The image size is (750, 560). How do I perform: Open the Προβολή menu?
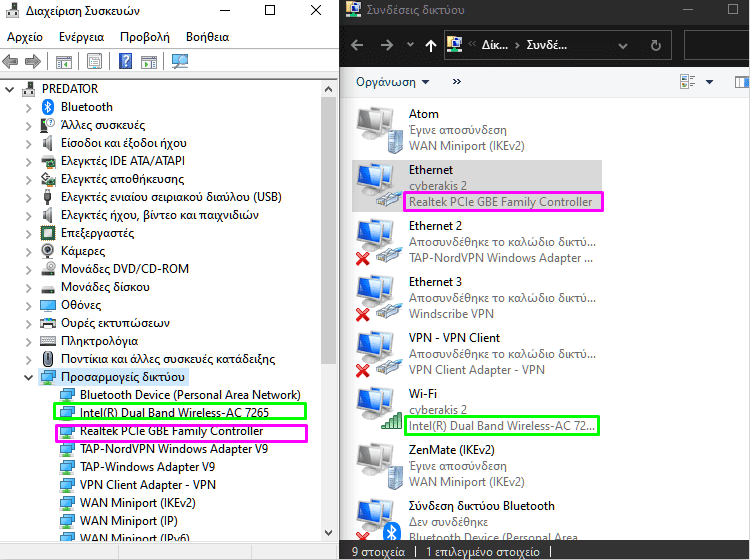point(145,37)
